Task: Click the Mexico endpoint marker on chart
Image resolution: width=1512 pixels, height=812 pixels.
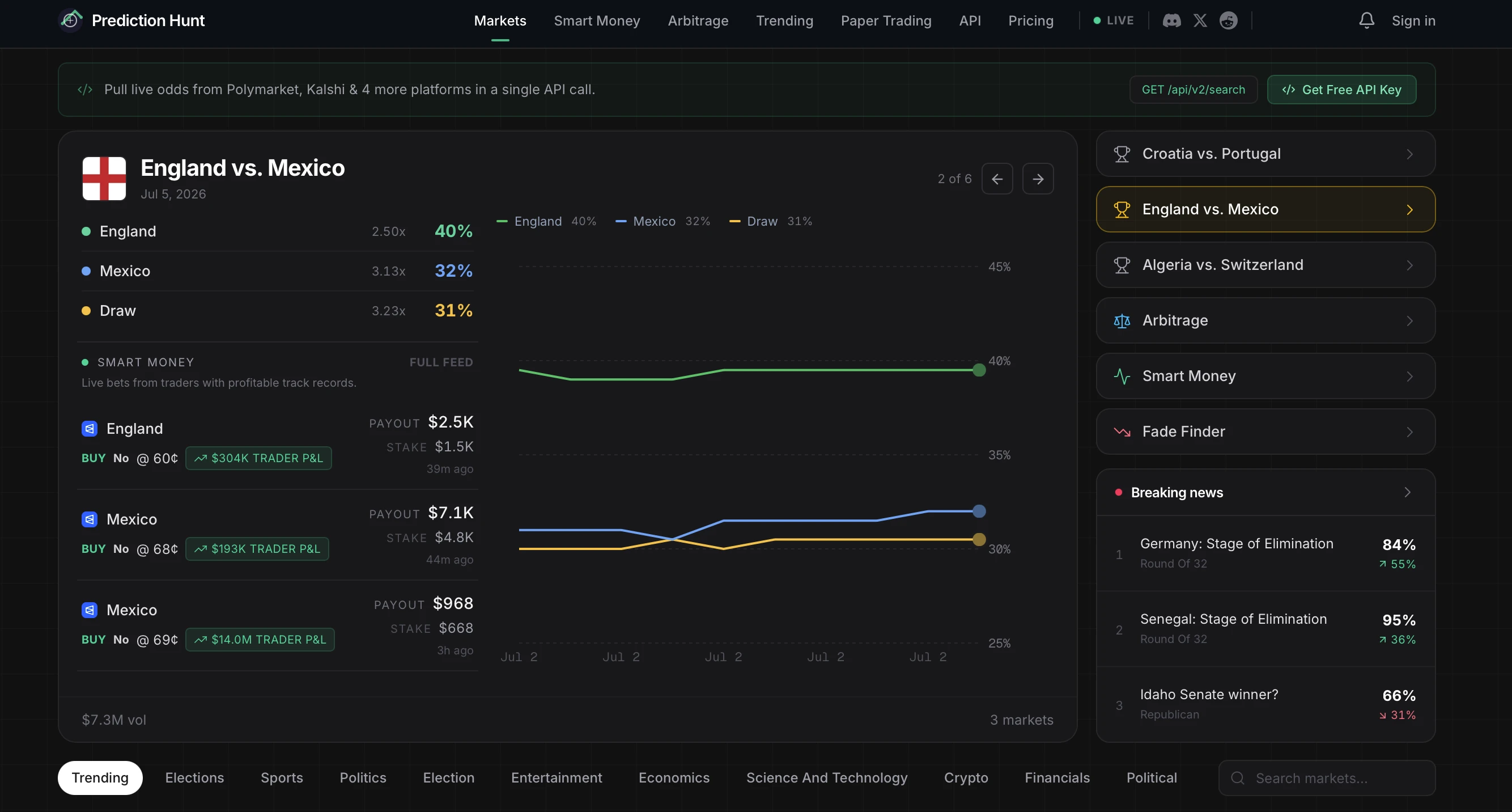Action: [979, 511]
